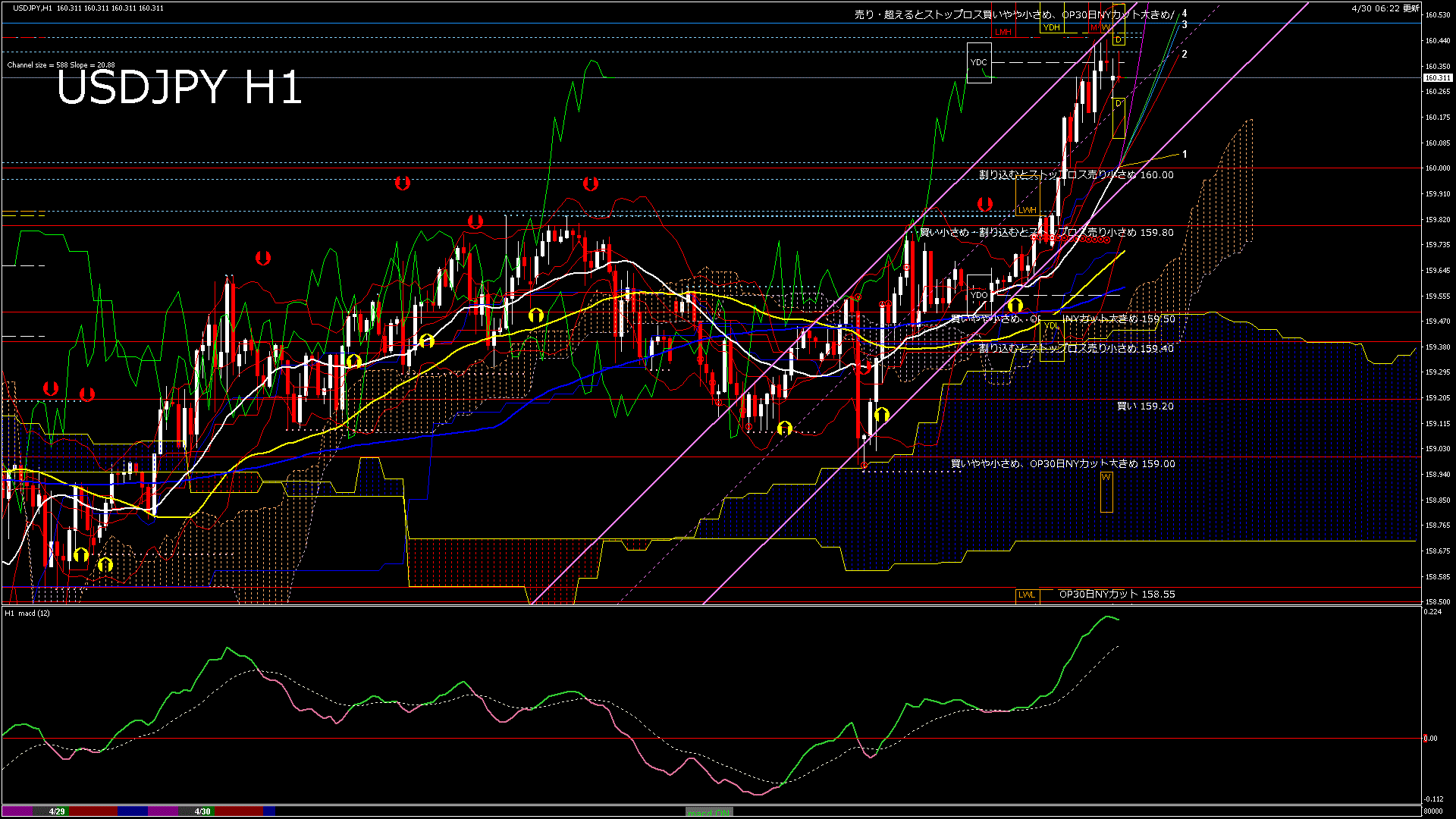Click the H1 macd (12) indicator label

(27, 613)
